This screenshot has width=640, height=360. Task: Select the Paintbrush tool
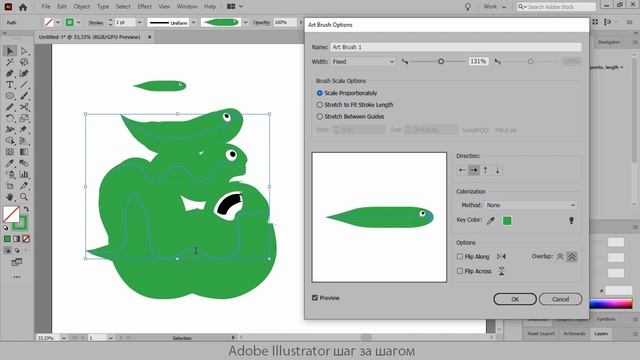coord(24,96)
